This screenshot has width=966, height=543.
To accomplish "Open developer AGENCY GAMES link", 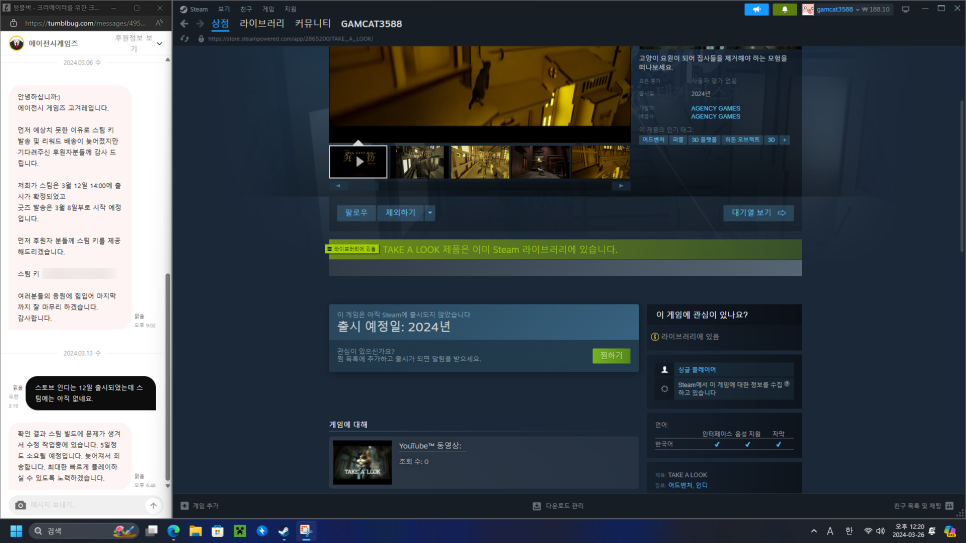I will (715, 108).
